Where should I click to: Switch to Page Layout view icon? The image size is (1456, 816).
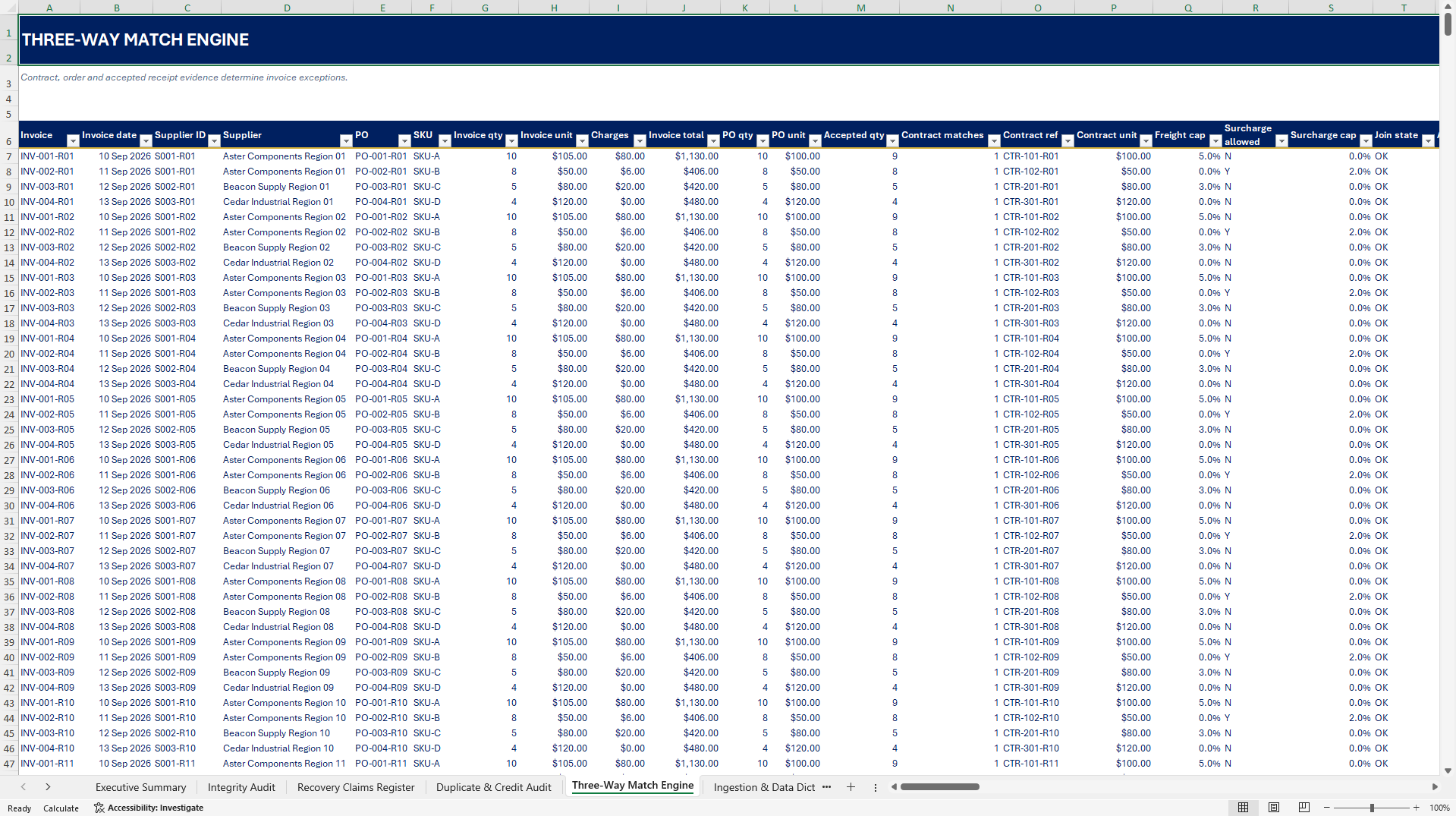pos(1274,808)
